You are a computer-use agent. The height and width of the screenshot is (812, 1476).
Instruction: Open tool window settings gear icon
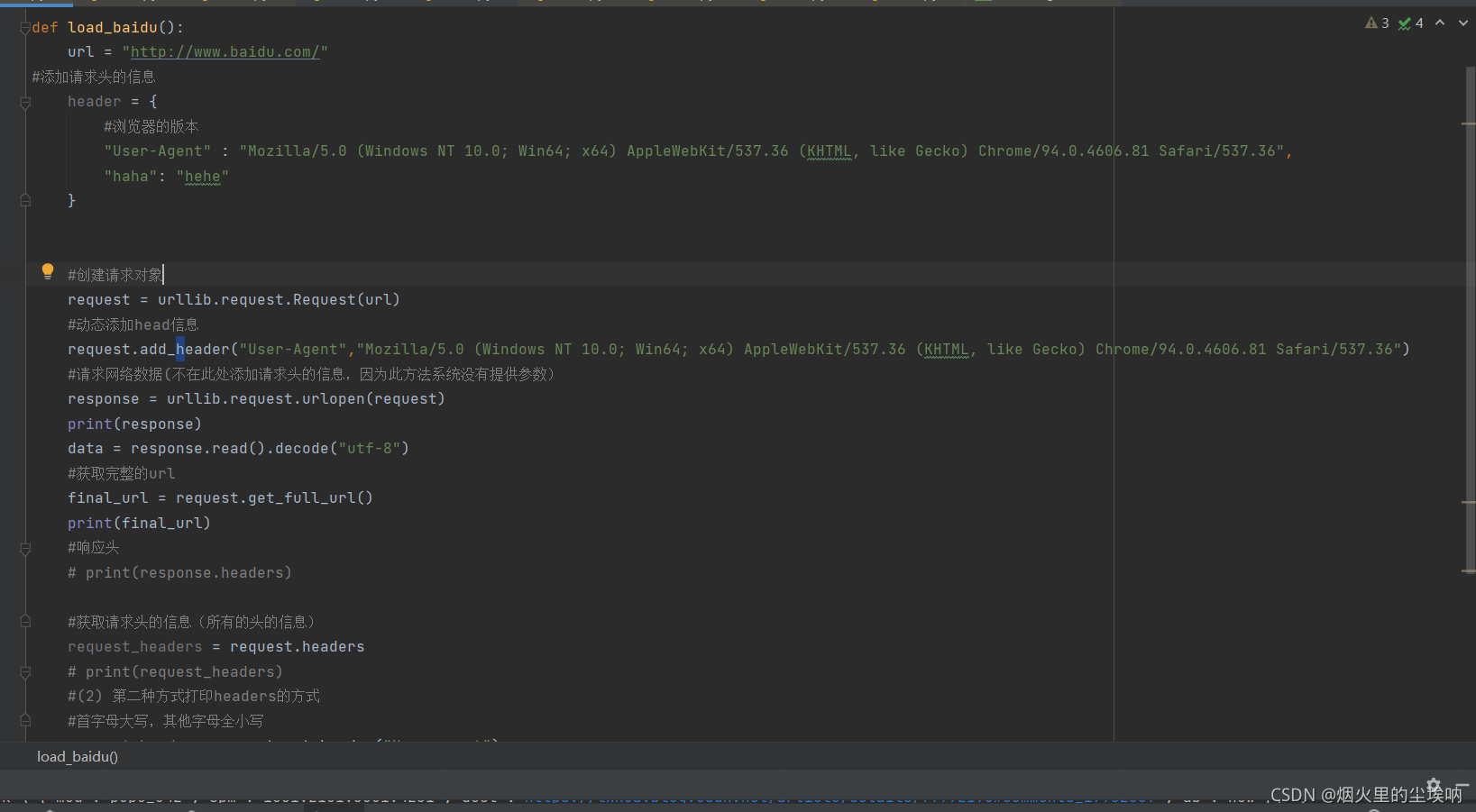1434,785
